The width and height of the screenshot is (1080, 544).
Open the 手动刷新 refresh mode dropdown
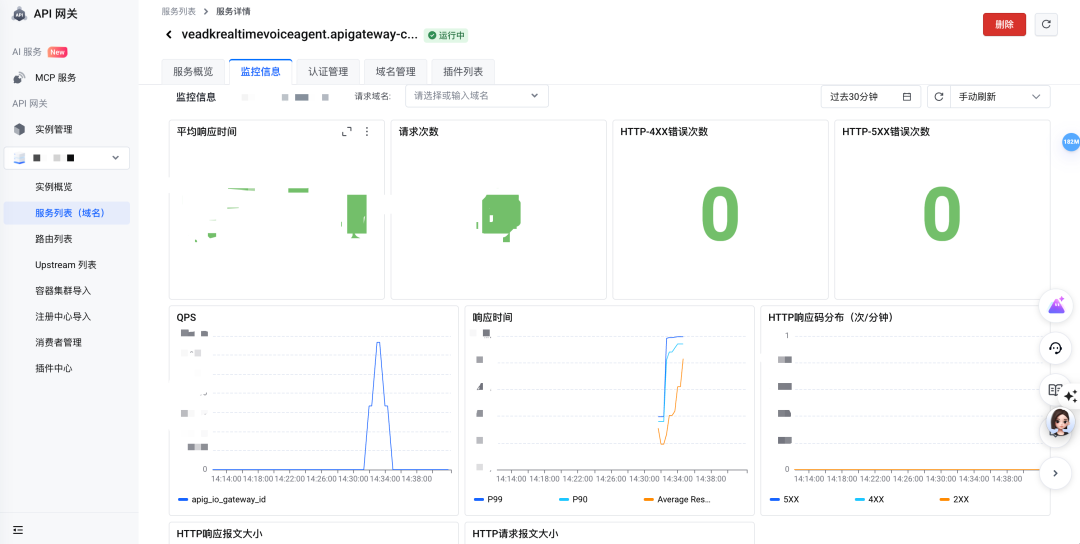[1000, 97]
